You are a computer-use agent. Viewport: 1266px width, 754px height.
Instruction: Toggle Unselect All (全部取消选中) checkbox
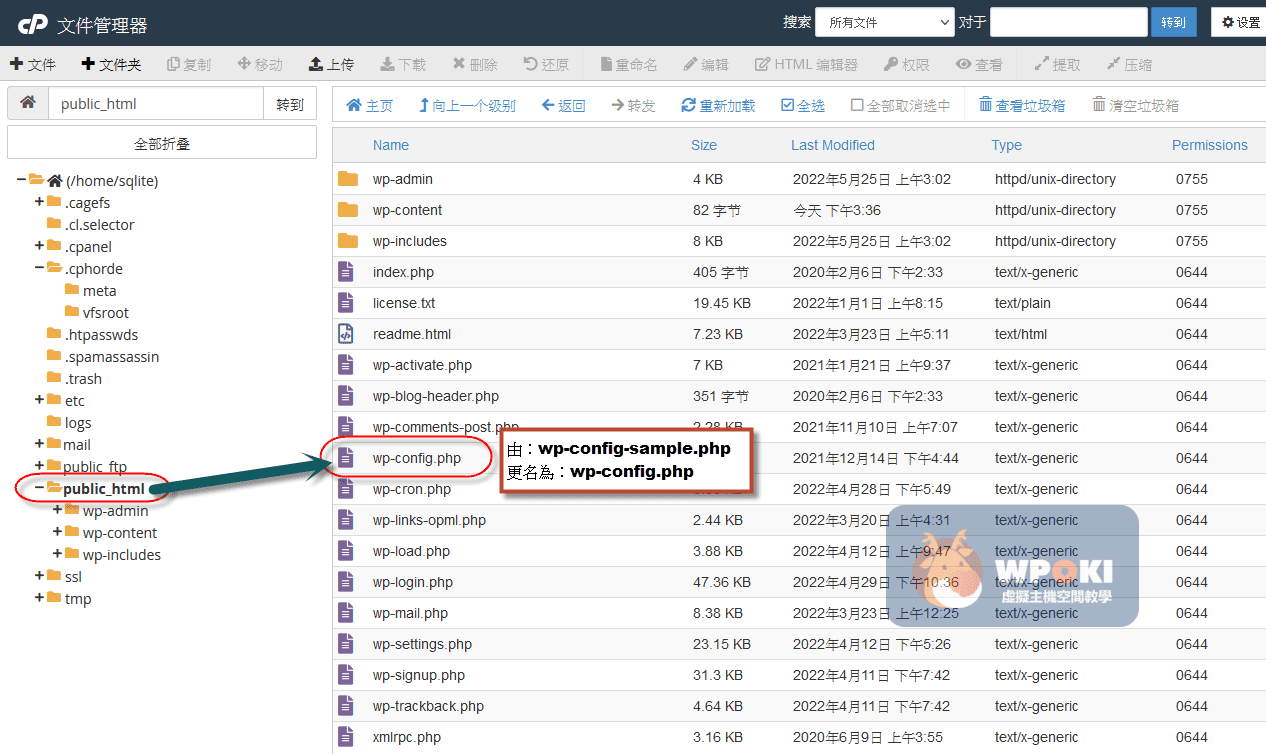[857, 105]
